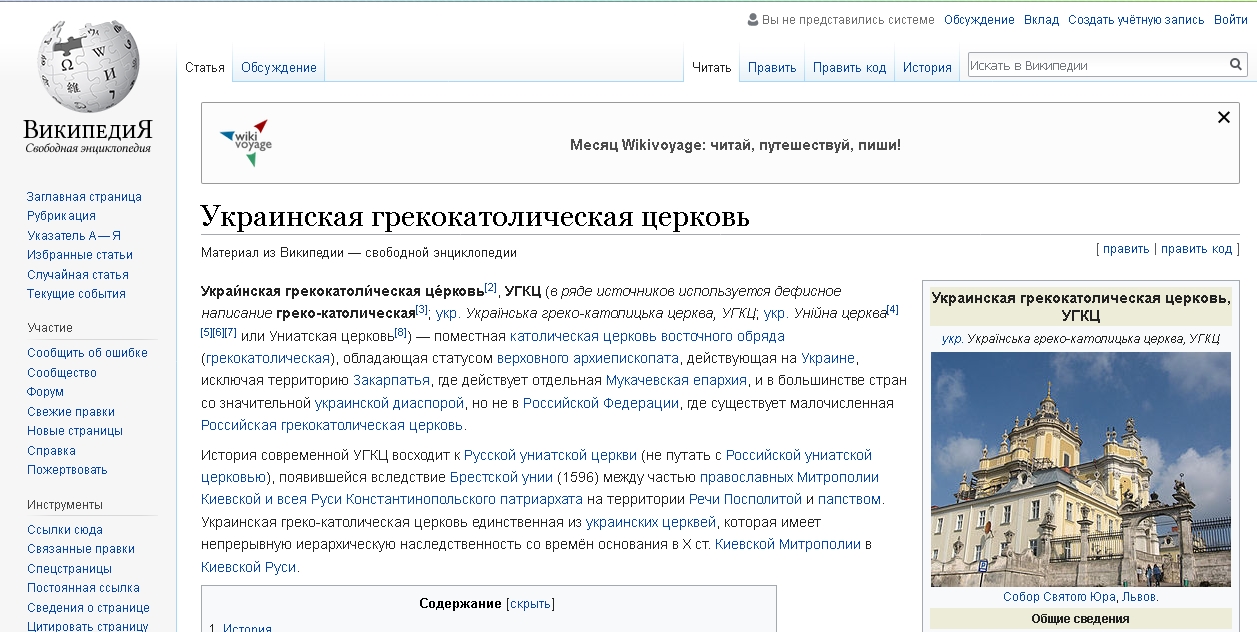The width and height of the screenshot is (1257, 632).
Task: Click 'Пожертвовать' in sidebar
Action: tap(67, 470)
